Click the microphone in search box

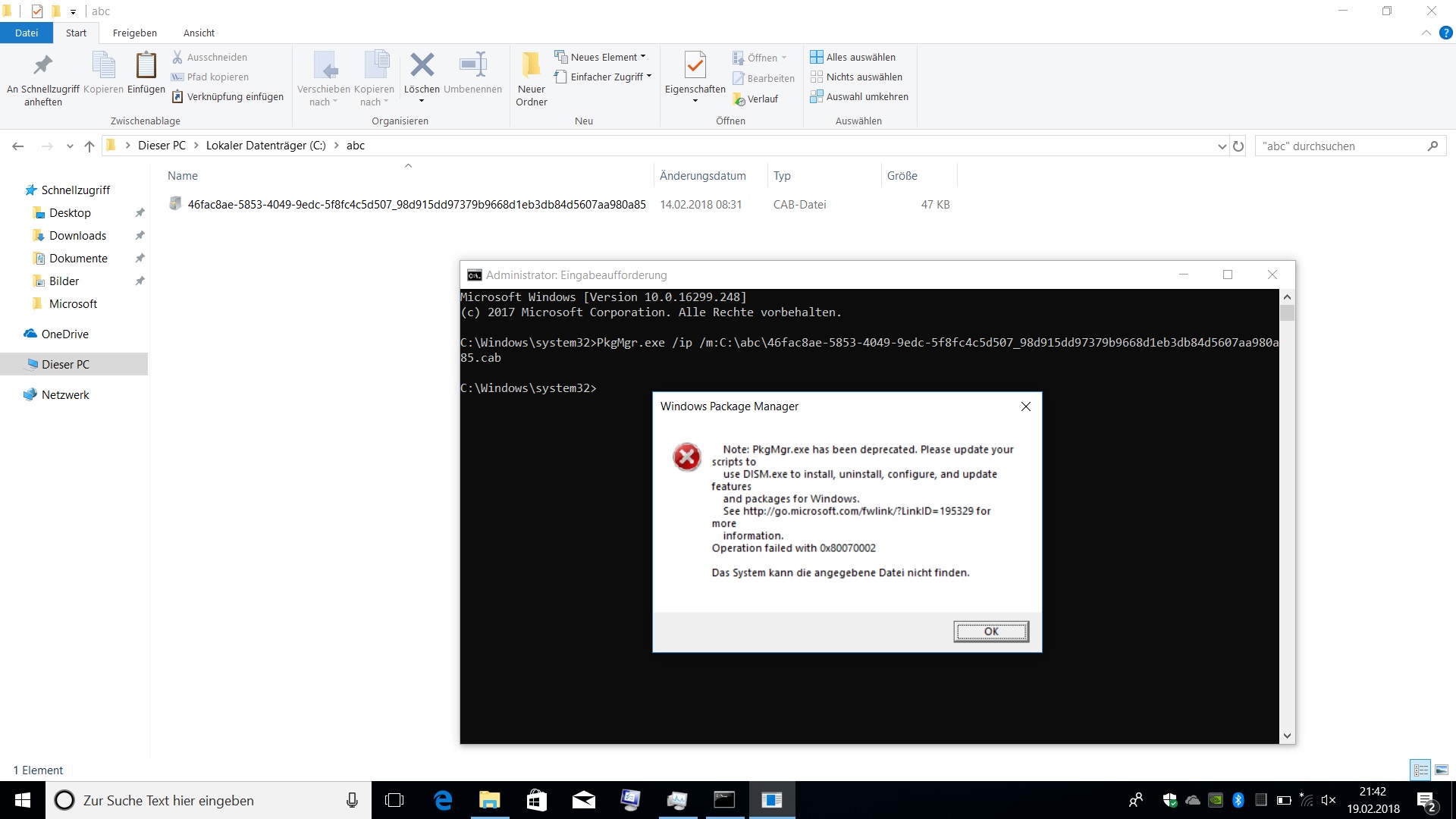point(352,800)
